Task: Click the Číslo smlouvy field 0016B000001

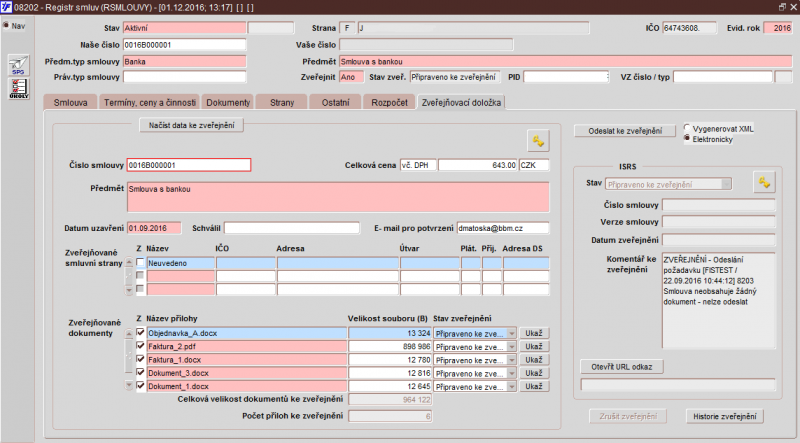Action: coord(189,165)
